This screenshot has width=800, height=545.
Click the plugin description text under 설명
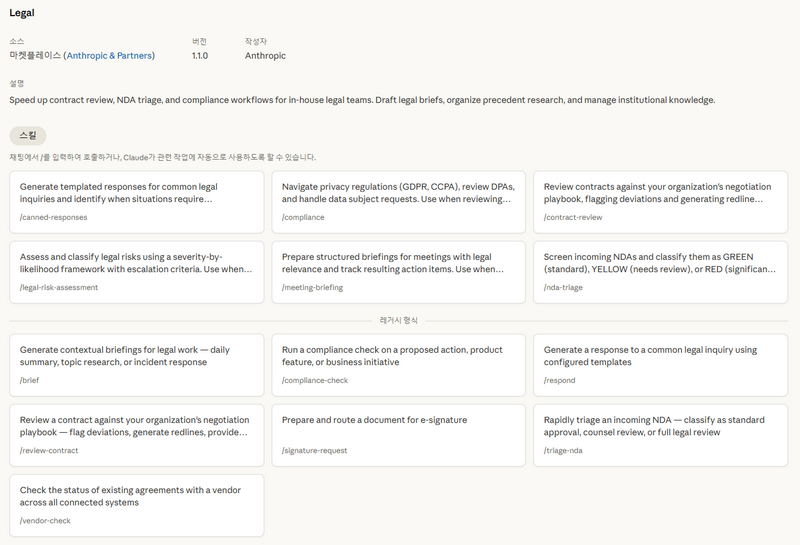click(x=362, y=100)
